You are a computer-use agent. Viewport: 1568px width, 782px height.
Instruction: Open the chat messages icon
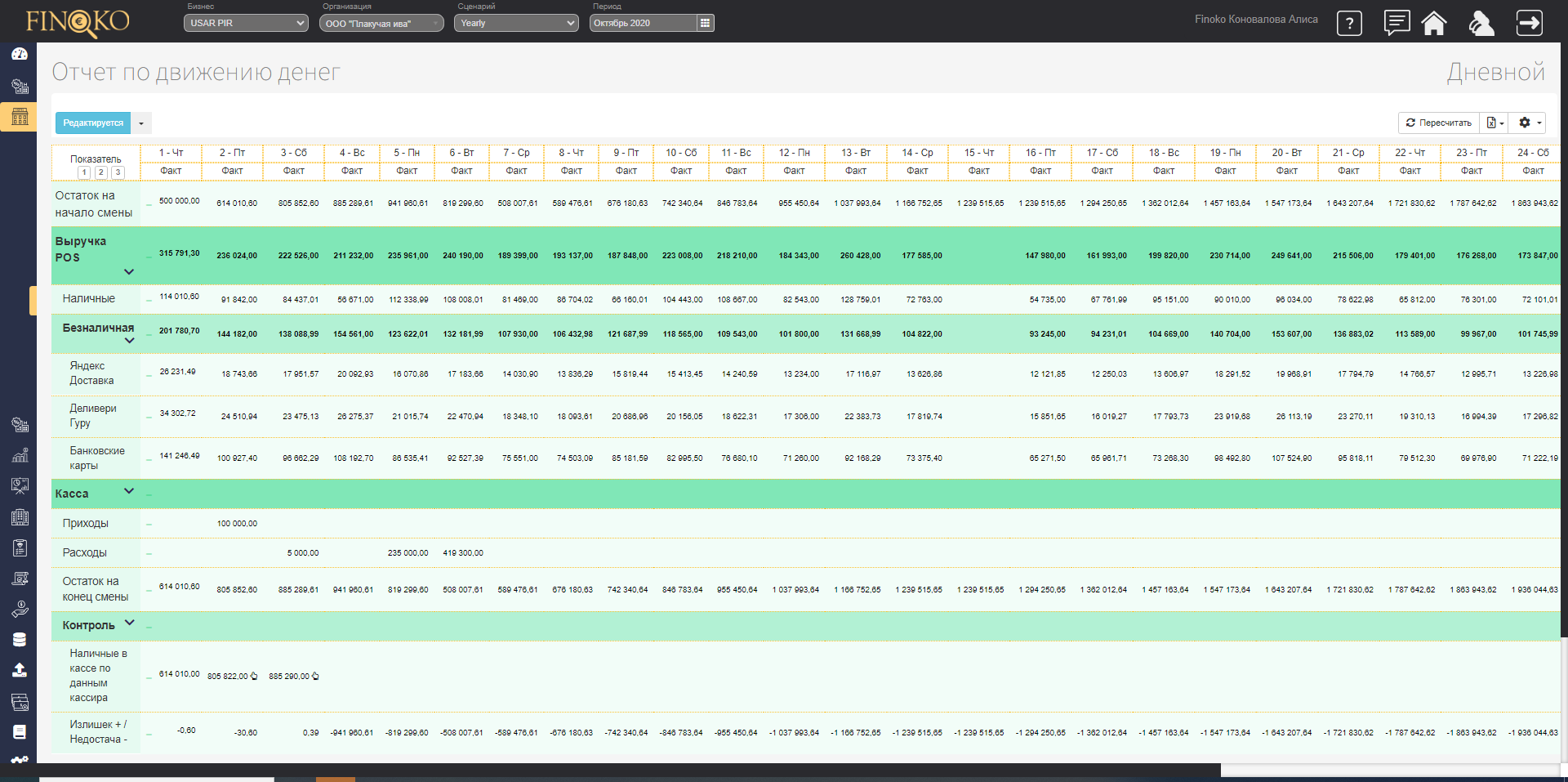pos(1396,23)
